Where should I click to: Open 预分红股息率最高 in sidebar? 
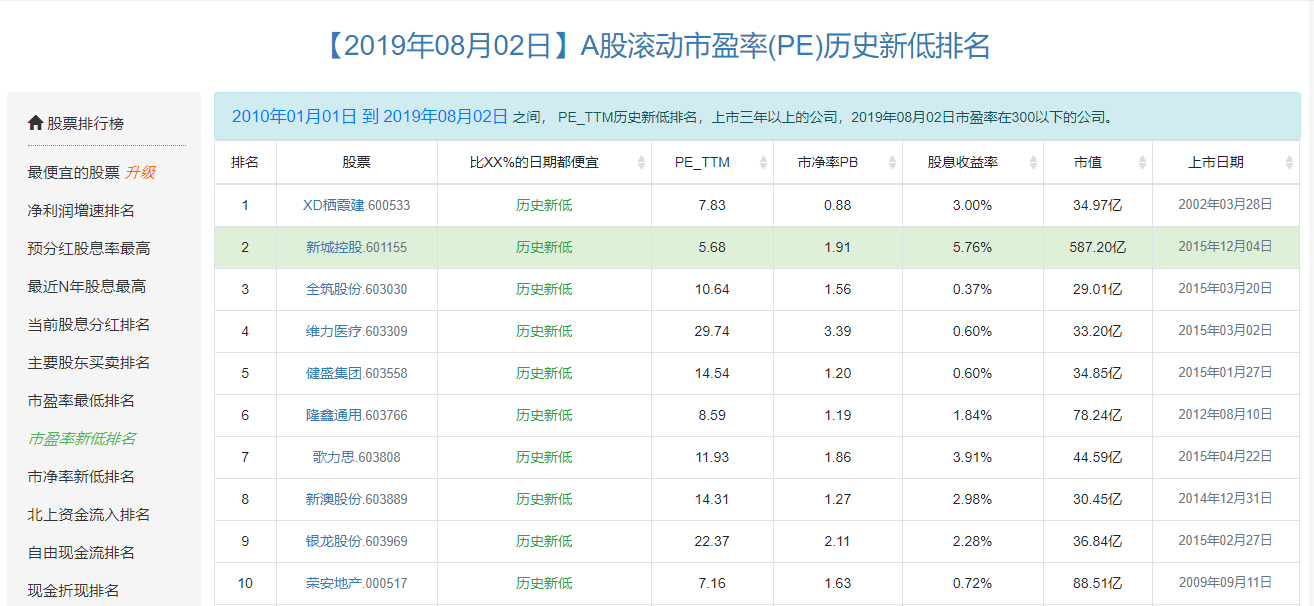pyautogui.click(x=89, y=248)
